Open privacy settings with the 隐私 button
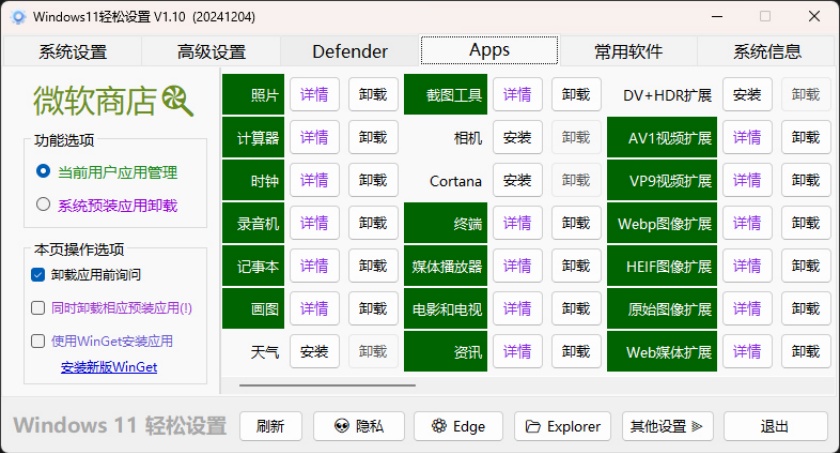840x453 pixels. [x=358, y=426]
